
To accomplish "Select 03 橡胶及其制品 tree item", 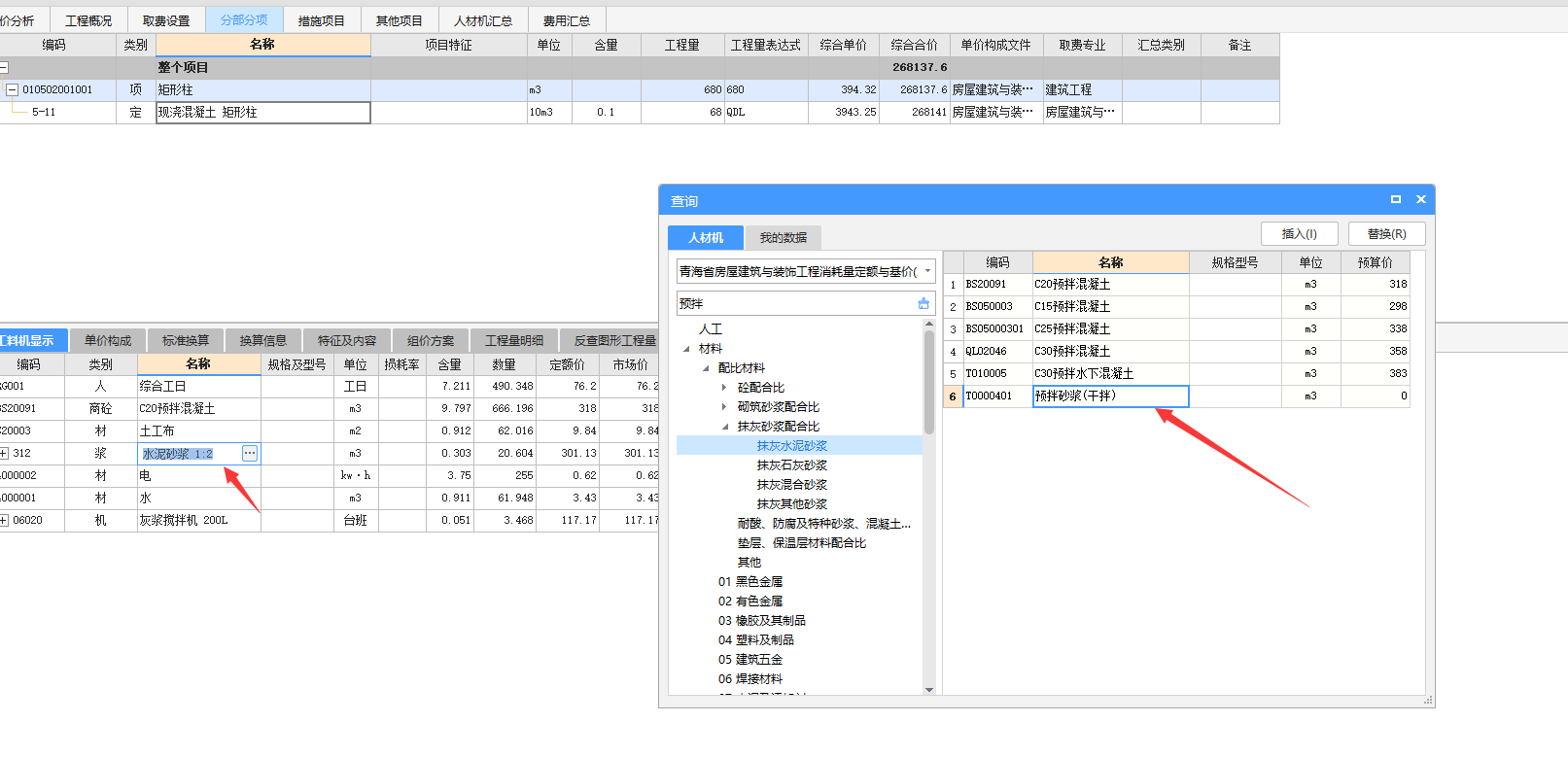I will [x=762, y=621].
